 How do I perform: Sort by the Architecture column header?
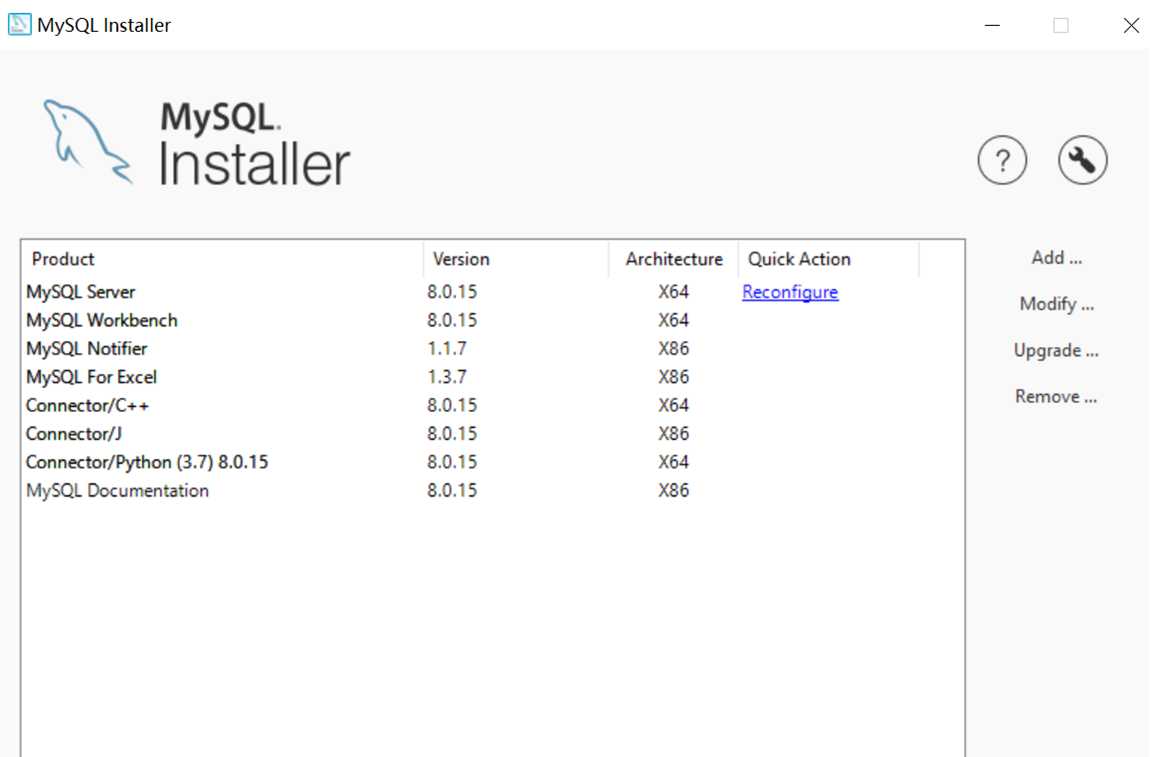click(x=674, y=259)
